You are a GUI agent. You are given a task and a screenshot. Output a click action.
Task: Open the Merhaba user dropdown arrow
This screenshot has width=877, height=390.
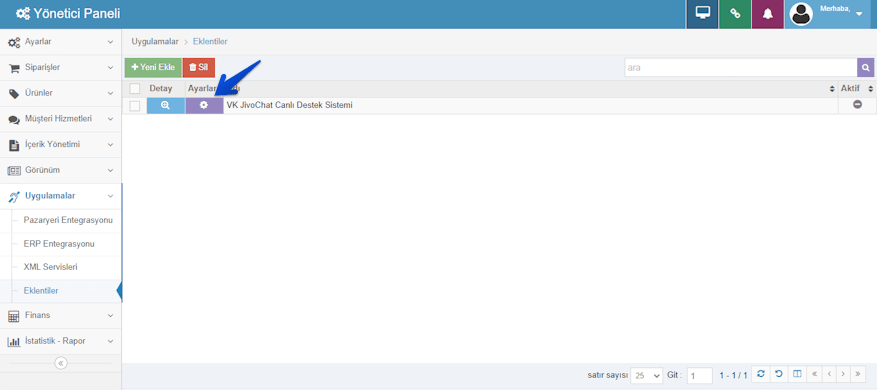click(x=859, y=15)
